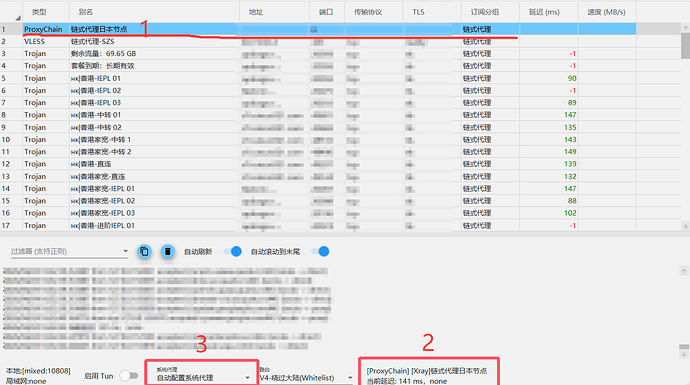This screenshot has width=690, height=385.
Task: Sort by the 地址 column header
Action: [x=274, y=12]
